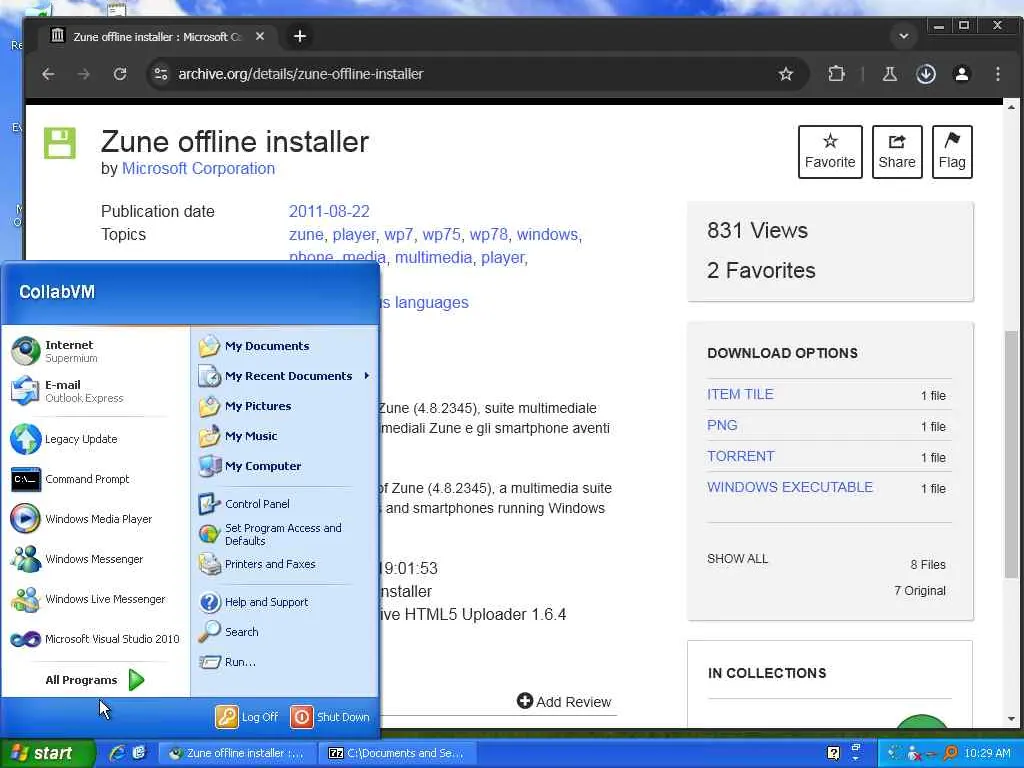Open 2011-08-22 publication date link
The image size is (1024, 768).
point(329,212)
